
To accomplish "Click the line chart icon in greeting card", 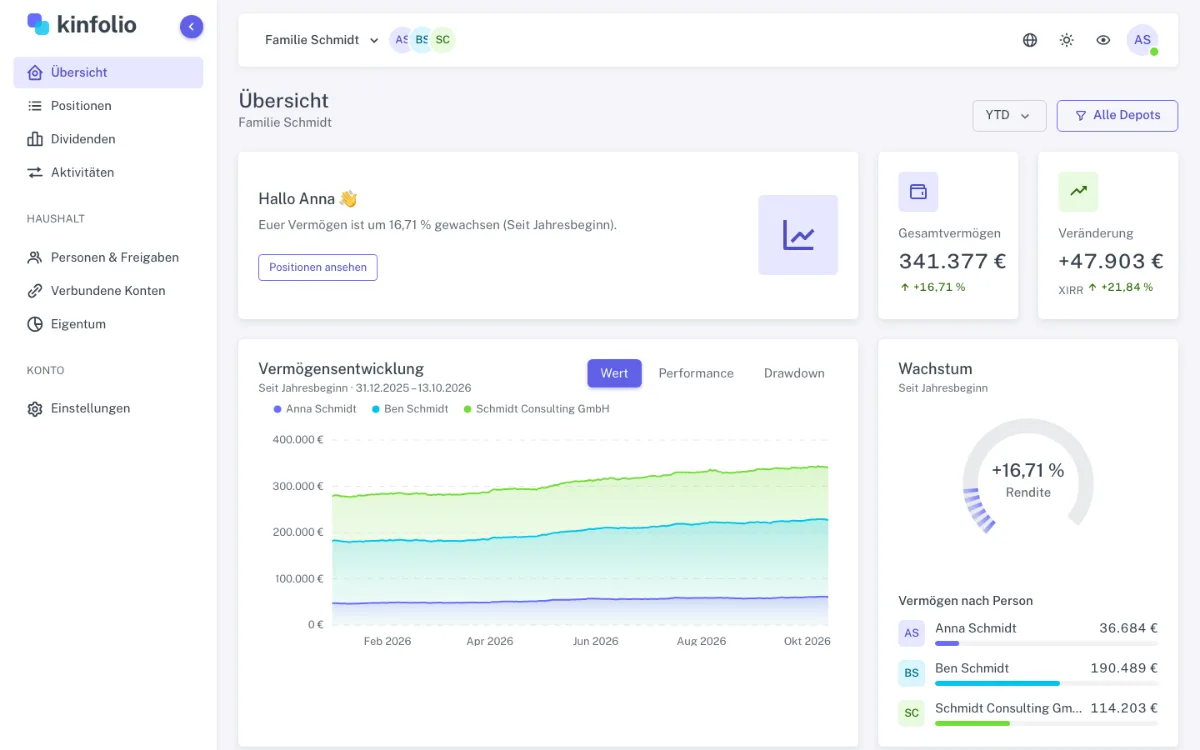I will click(x=798, y=235).
